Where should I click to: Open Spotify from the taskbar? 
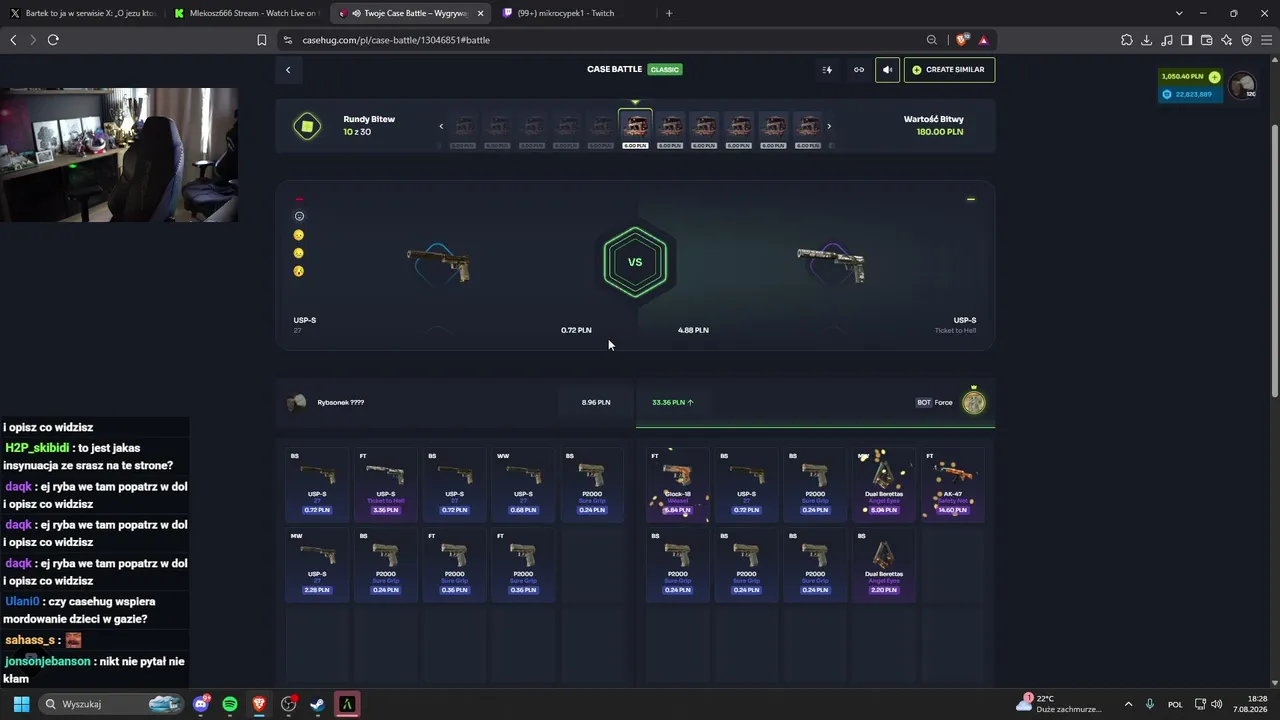[x=230, y=704]
